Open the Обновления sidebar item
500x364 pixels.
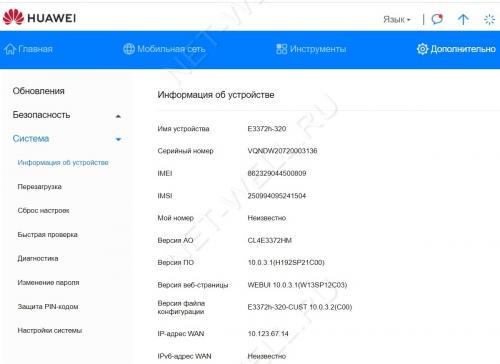click(x=38, y=91)
